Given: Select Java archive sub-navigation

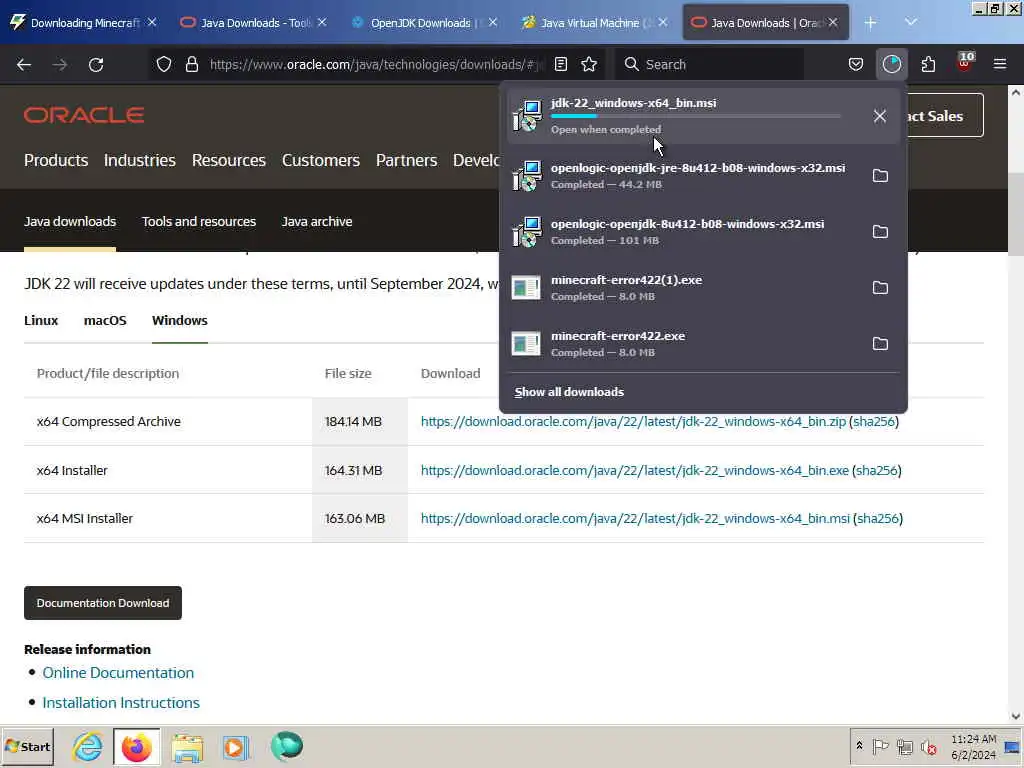Looking at the screenshot, I should click(x=317, y=221).
